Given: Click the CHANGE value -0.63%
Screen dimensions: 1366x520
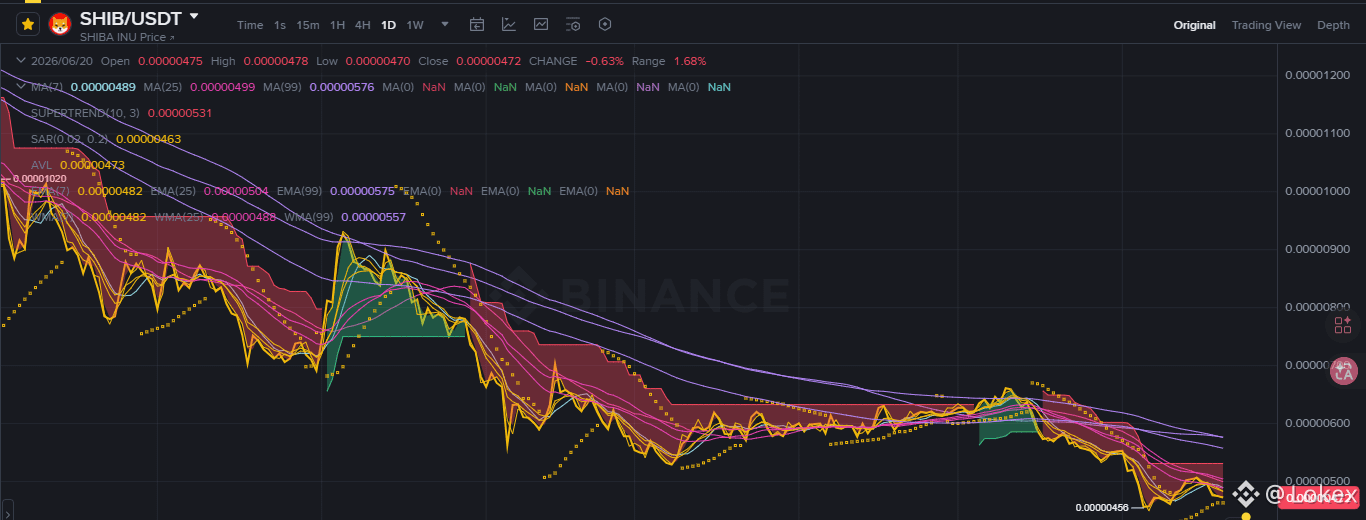Looking at the screenshot, I should click(x=605, y=61).
